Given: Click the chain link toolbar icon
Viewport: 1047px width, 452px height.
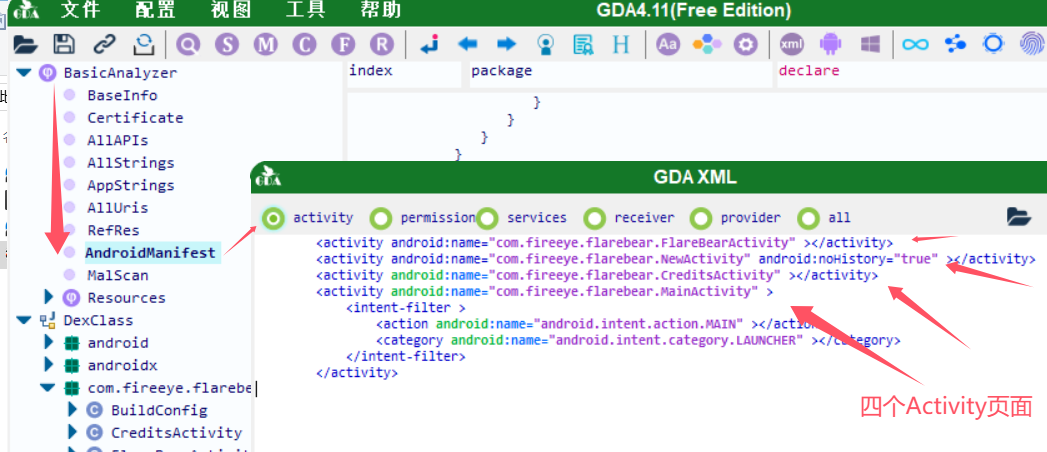Looking at the screenshot, I should (103, 45).
